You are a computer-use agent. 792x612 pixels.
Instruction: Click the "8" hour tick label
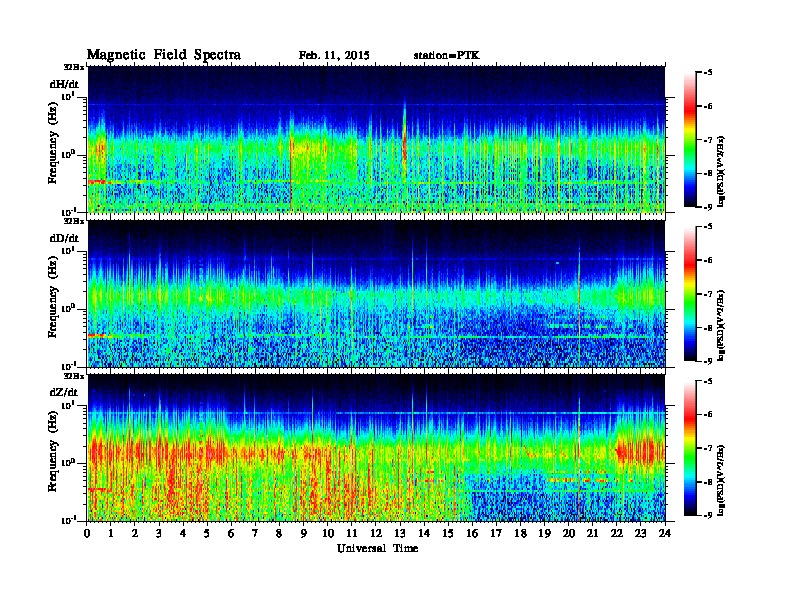279,533
